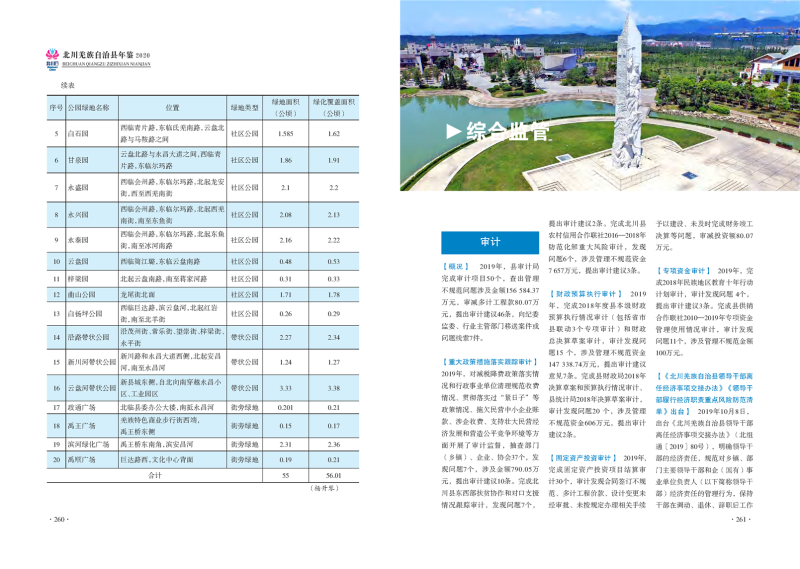Click the 序号 table column header

56,107
